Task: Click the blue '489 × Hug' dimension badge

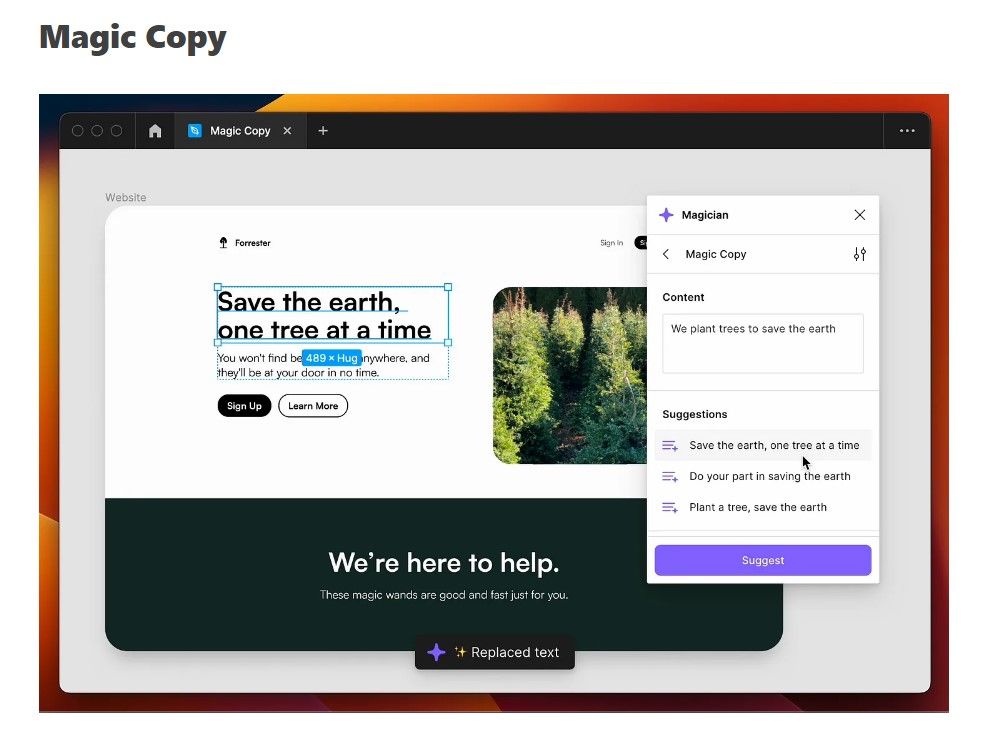Action: tap(330, 357)
